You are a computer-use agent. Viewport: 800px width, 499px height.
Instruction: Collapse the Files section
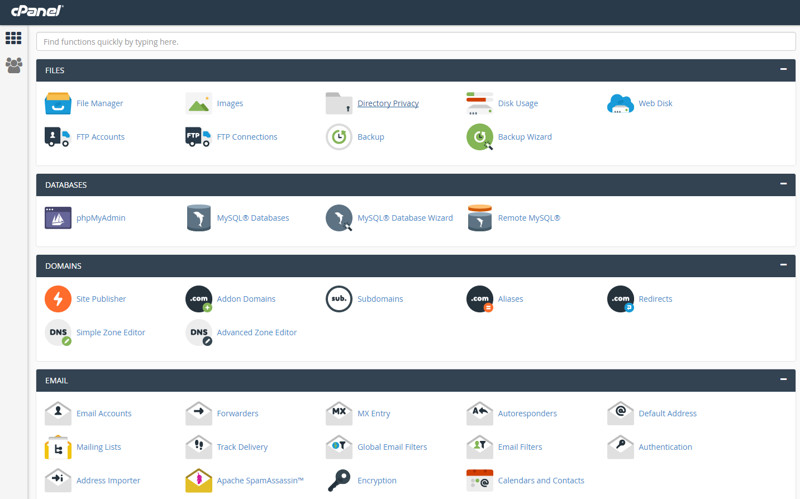click(783, 69)
